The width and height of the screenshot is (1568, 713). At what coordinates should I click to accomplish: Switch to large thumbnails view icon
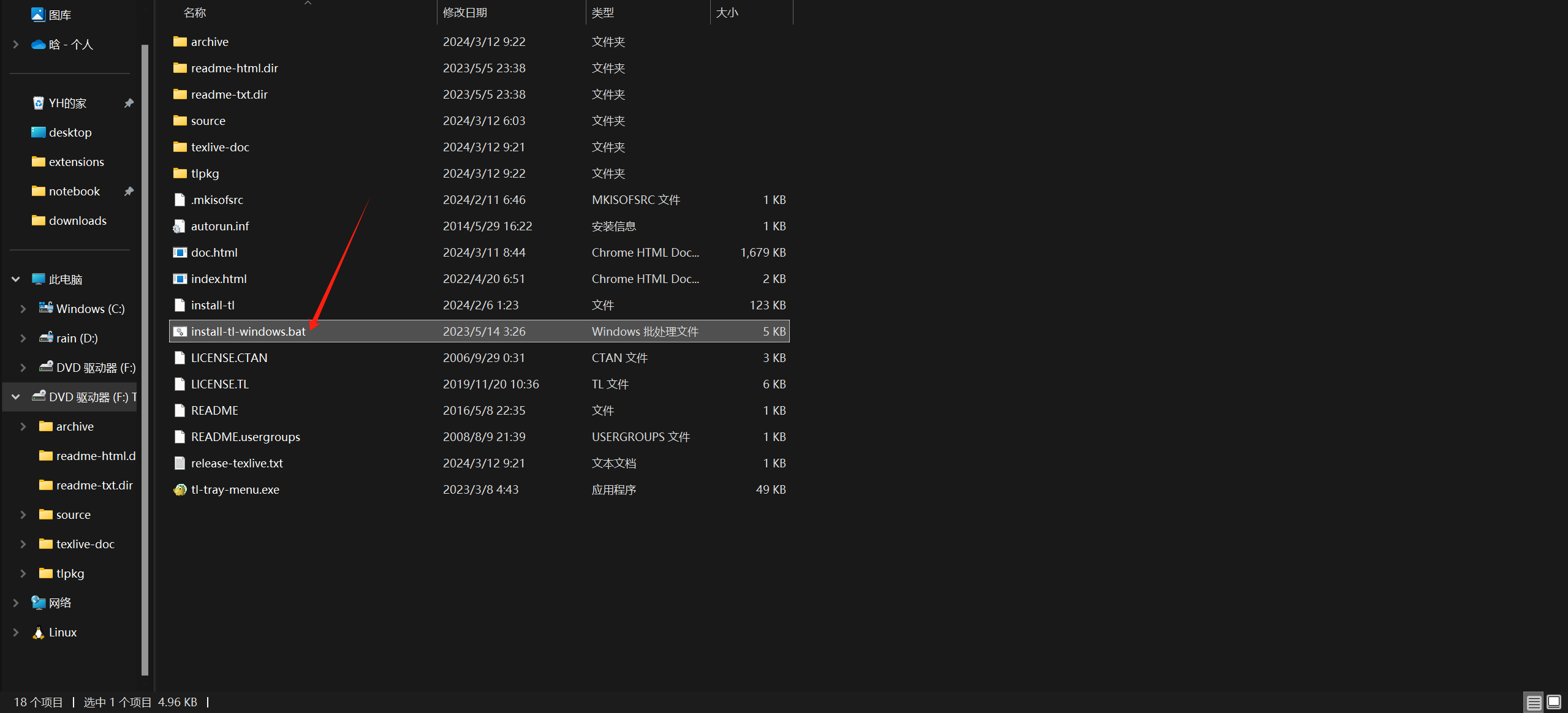click(1553, 702)
